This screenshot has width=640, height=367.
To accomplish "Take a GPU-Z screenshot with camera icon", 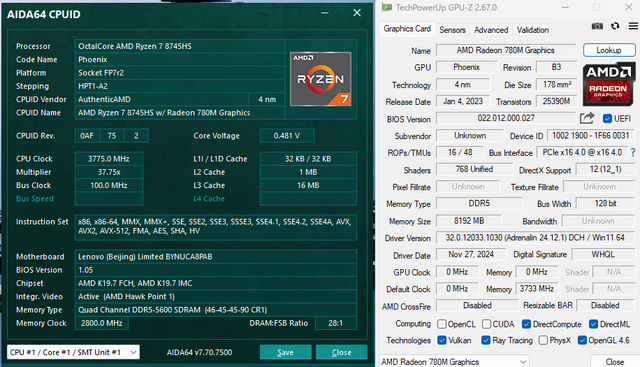I will pyautogui.click(x=597, y=26).
